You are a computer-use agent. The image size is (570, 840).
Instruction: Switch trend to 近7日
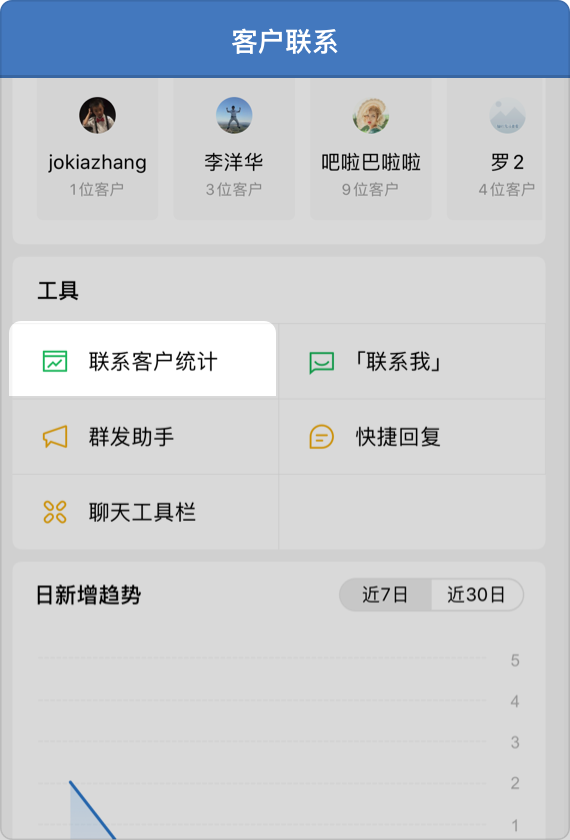[x=385, y=595]
